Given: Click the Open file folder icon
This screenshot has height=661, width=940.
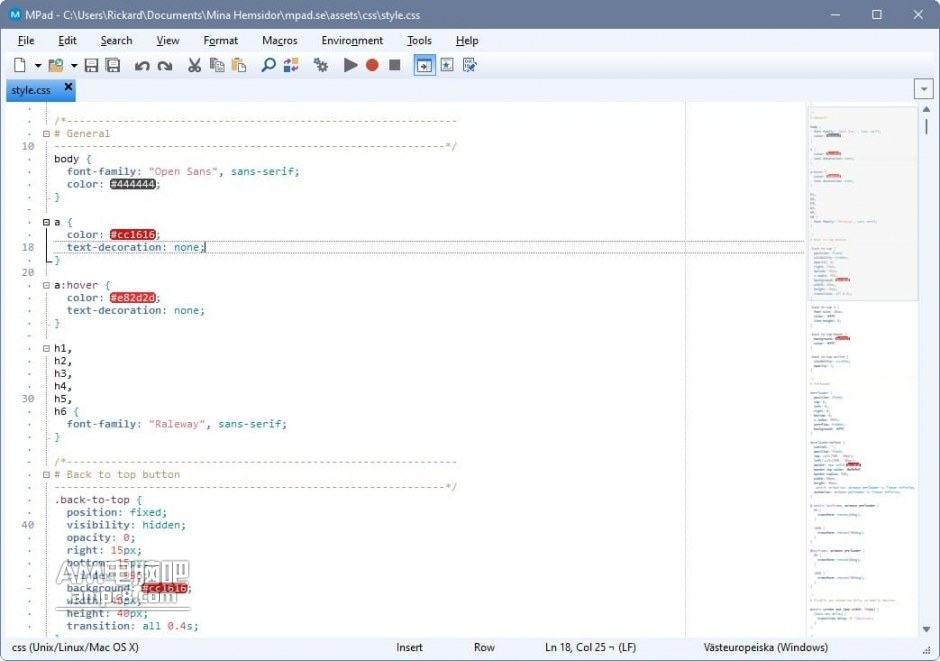Looking at the screenshot, I should pyautogui.click(x=56, y=65).
